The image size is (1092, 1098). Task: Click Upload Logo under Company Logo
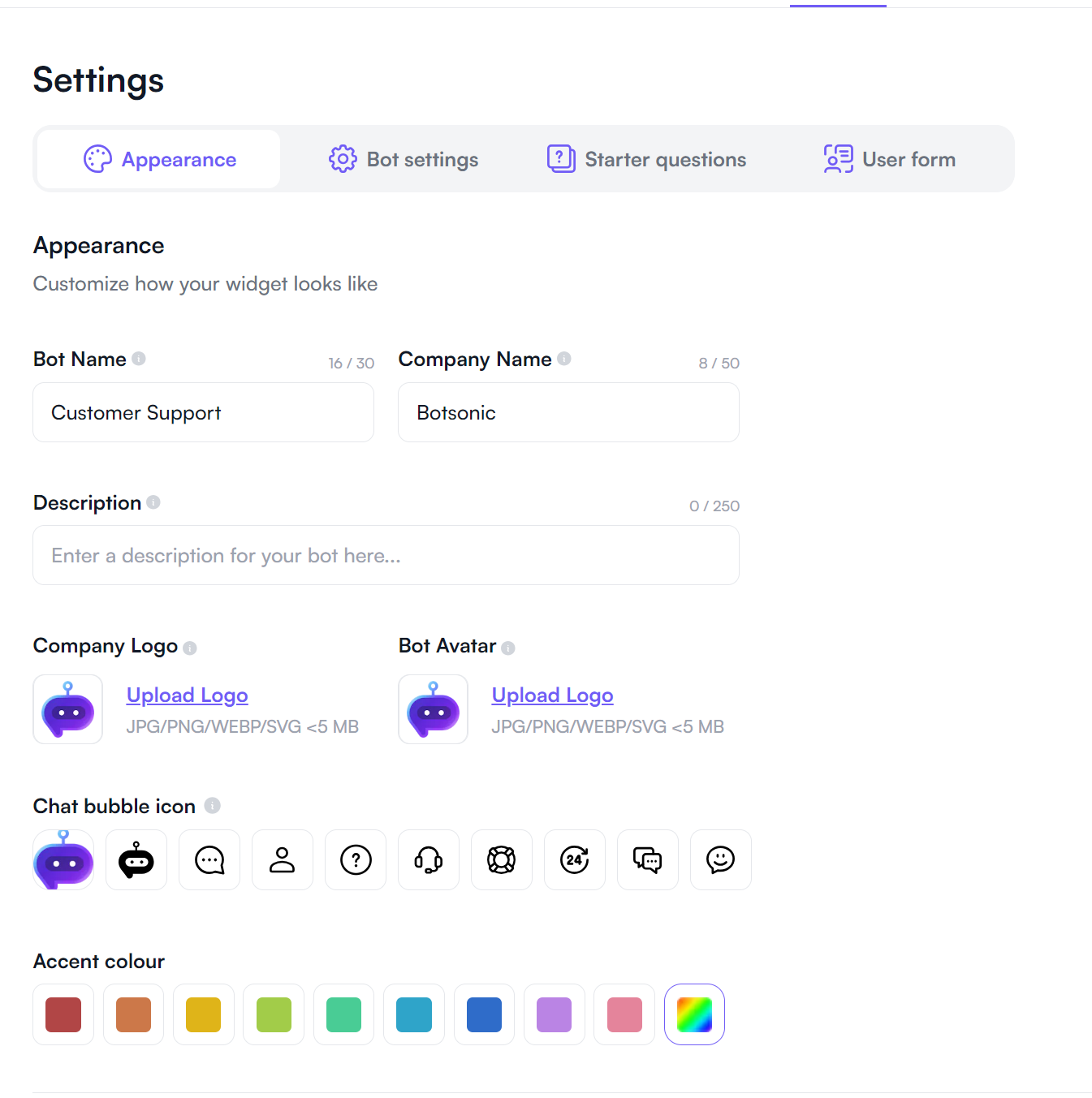[188, 695]
